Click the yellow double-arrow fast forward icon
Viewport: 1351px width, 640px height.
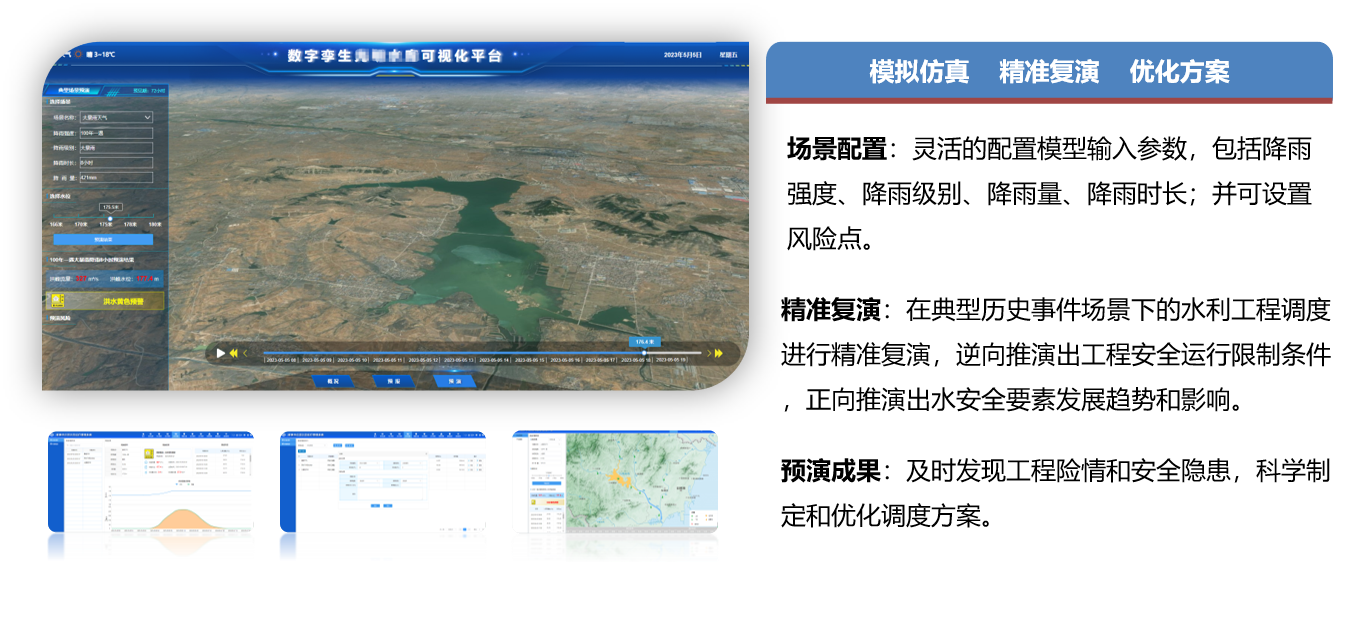[719, 353]
